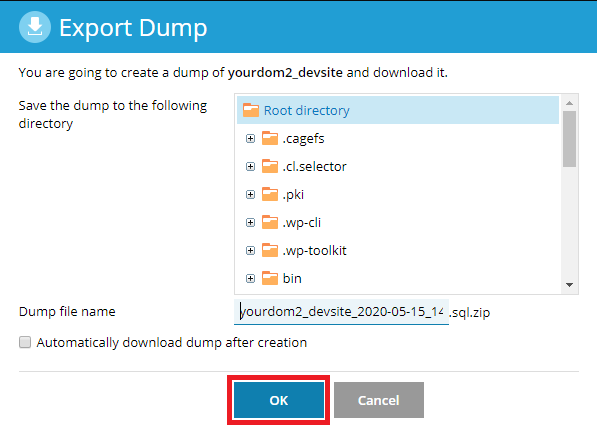Expand the .wp-toolkit directory node
This screenshot has width=597, height=432.
tap(250, 250)
